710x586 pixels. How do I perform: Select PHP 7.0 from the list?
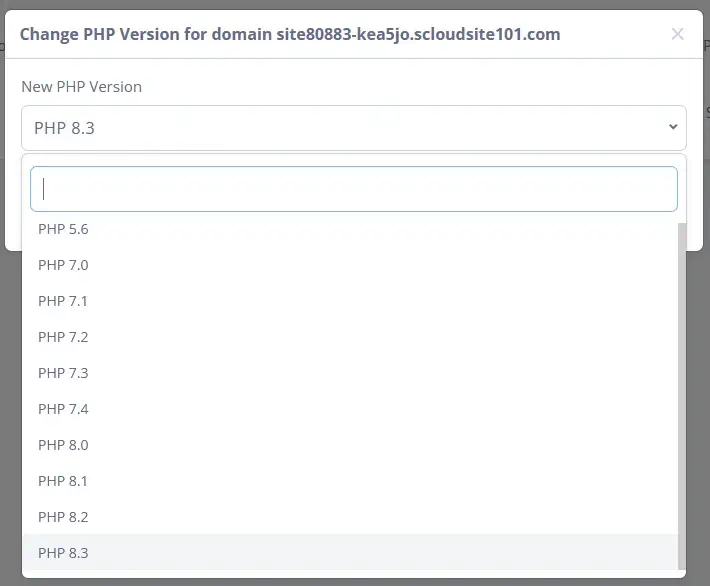point(350,265)
